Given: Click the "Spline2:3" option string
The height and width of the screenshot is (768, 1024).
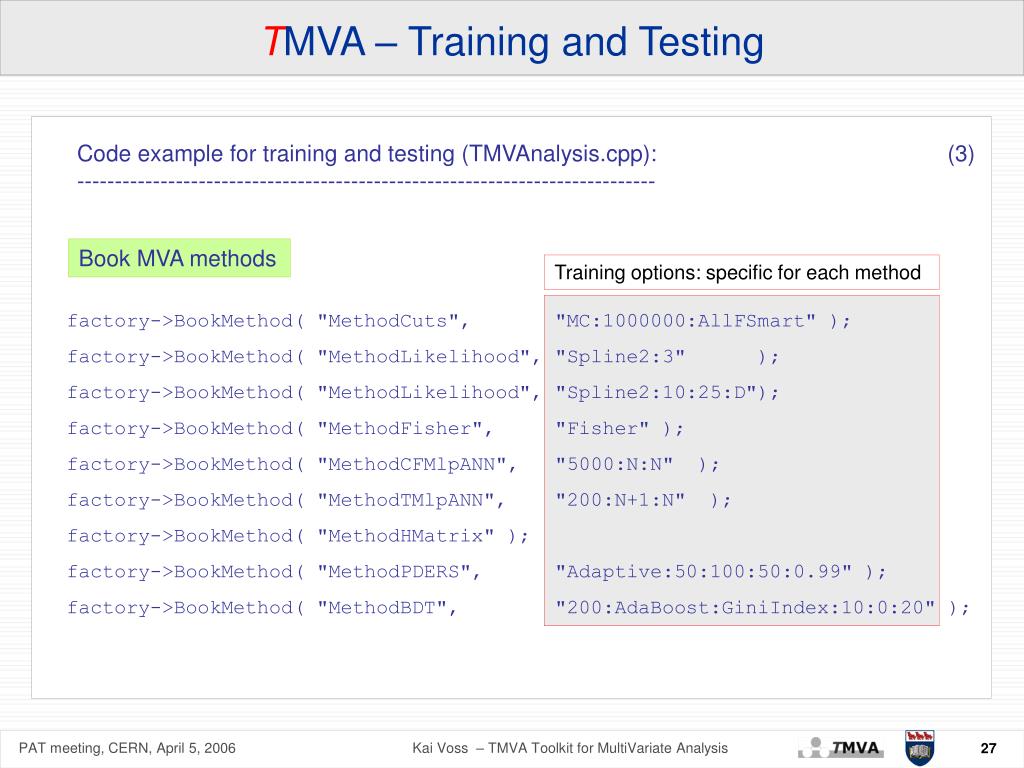Looking at the screenshot, I should 620,357.
